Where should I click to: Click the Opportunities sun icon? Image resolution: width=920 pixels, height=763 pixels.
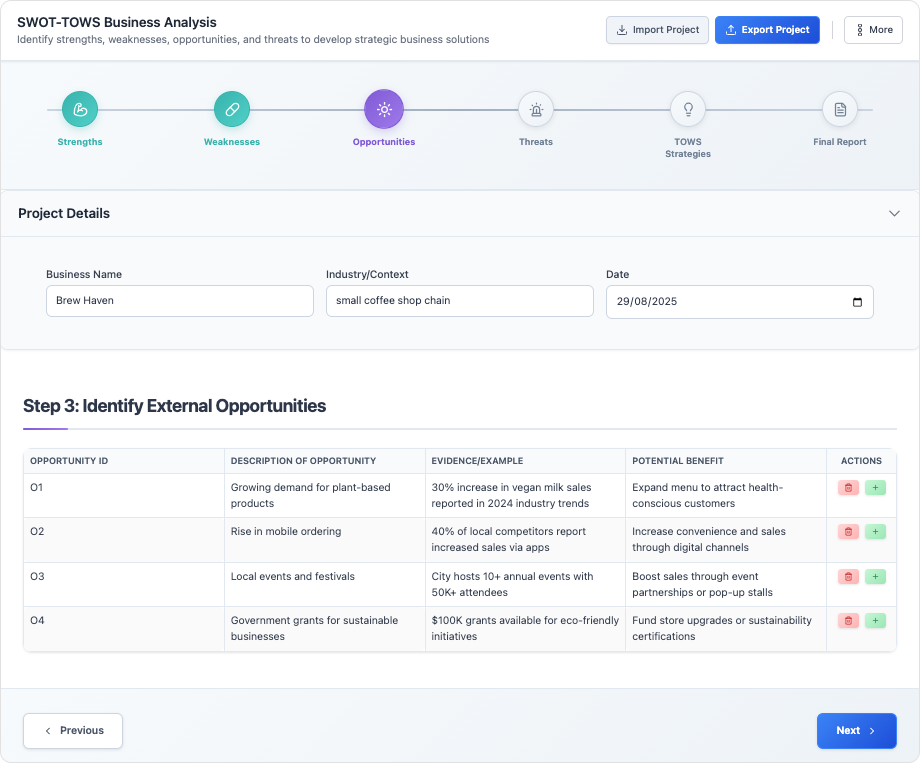[x=384, y=109]
